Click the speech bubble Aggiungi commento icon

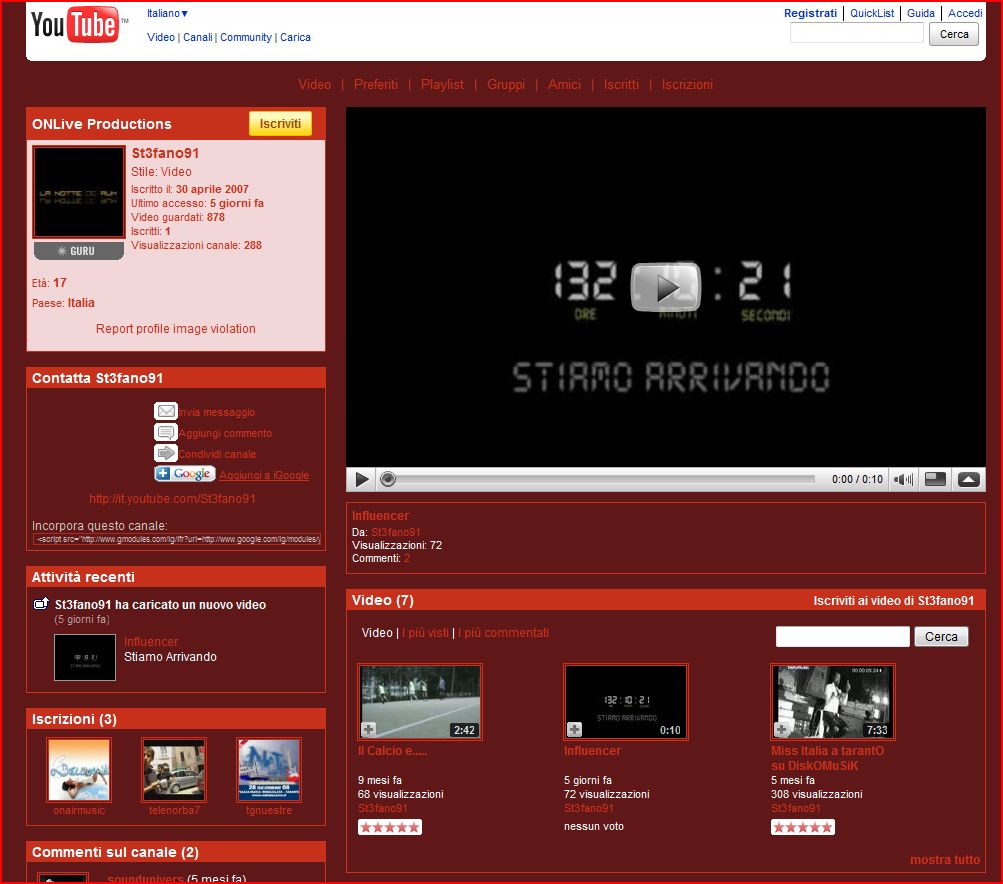click(166, 432)
